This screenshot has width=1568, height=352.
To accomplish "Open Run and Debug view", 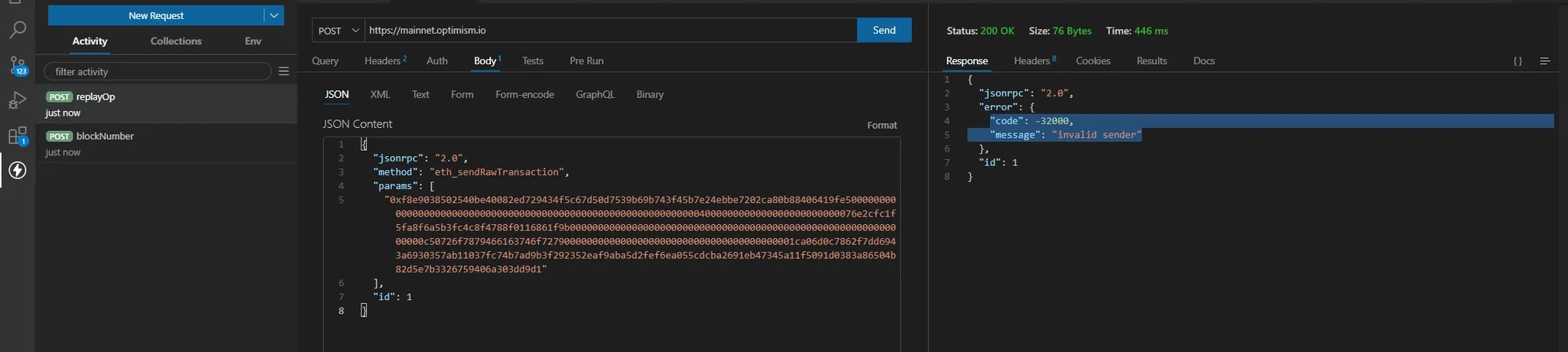I will click(17, 101).
